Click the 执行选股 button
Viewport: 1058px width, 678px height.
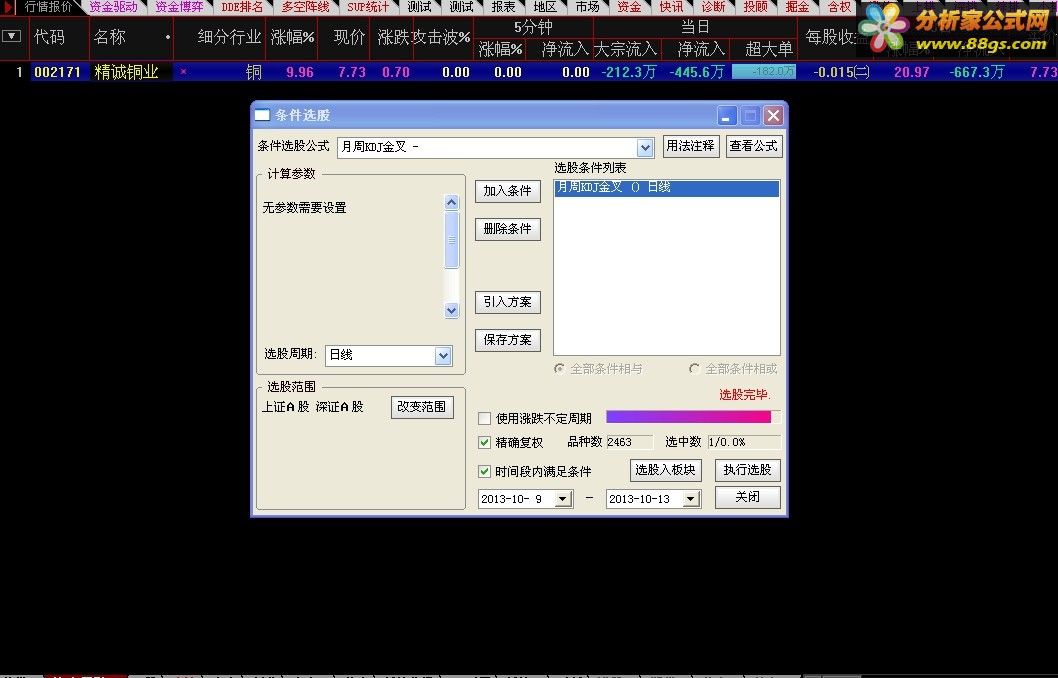(748, 470)
